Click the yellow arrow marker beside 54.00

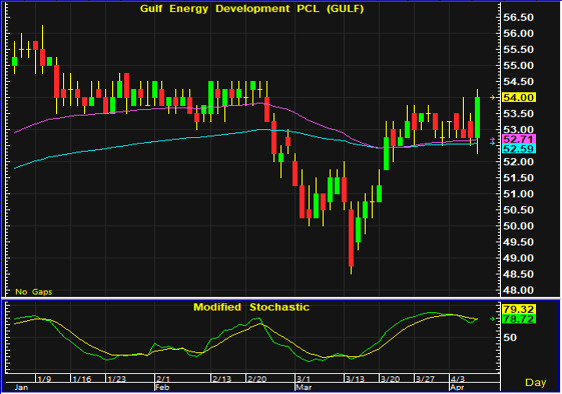[x=493, y=98]
